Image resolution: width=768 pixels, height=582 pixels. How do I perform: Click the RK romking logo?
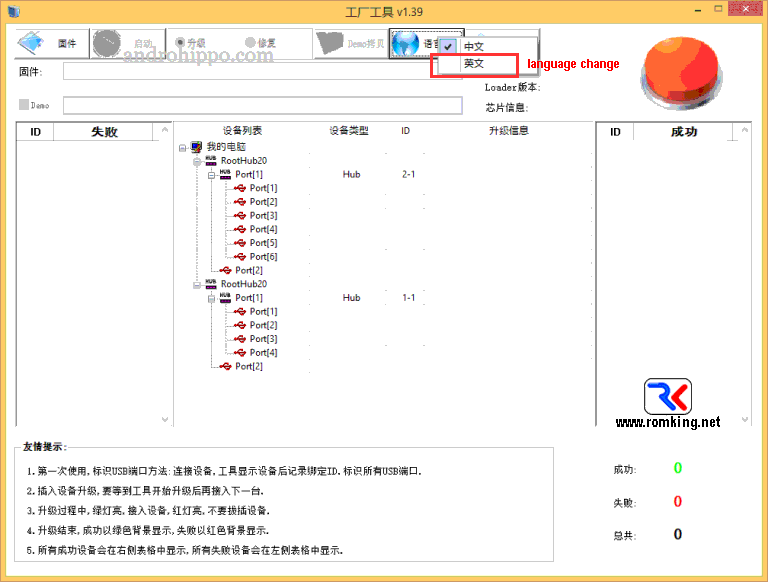(x=668, y=396)
